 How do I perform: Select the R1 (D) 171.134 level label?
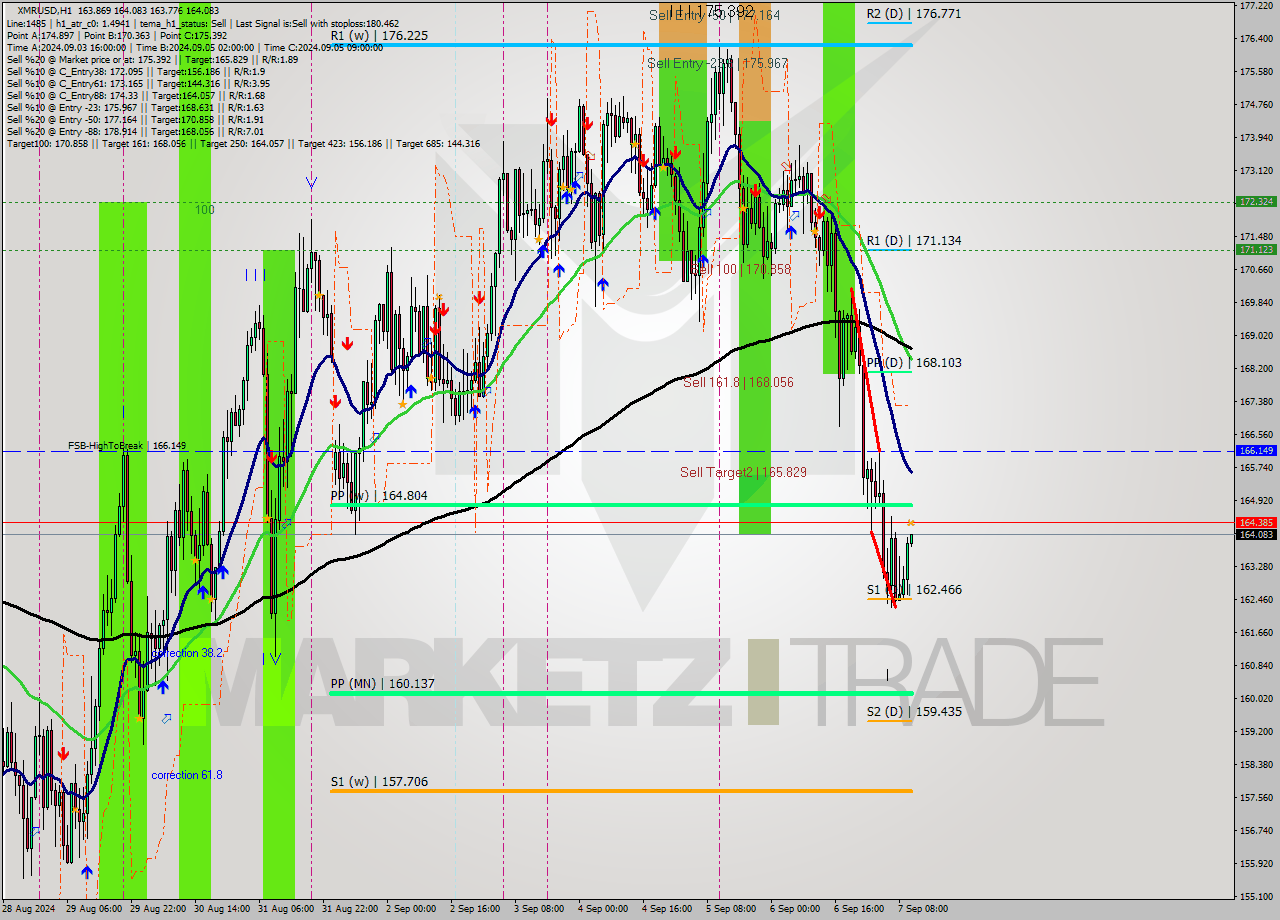click(x=914, y=241)
